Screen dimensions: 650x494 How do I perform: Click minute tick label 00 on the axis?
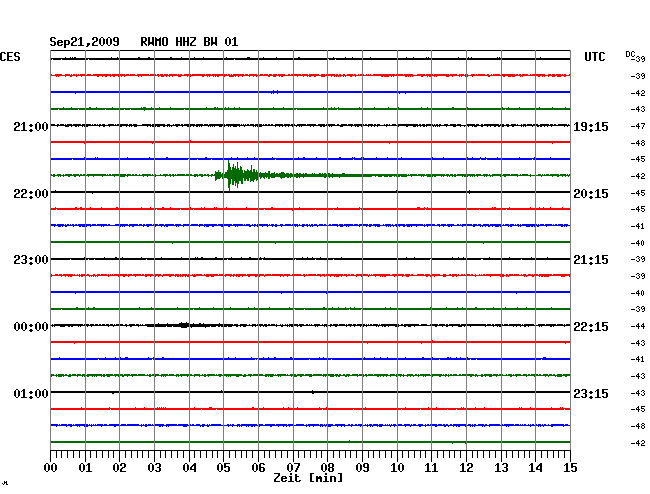pos(51,468)
